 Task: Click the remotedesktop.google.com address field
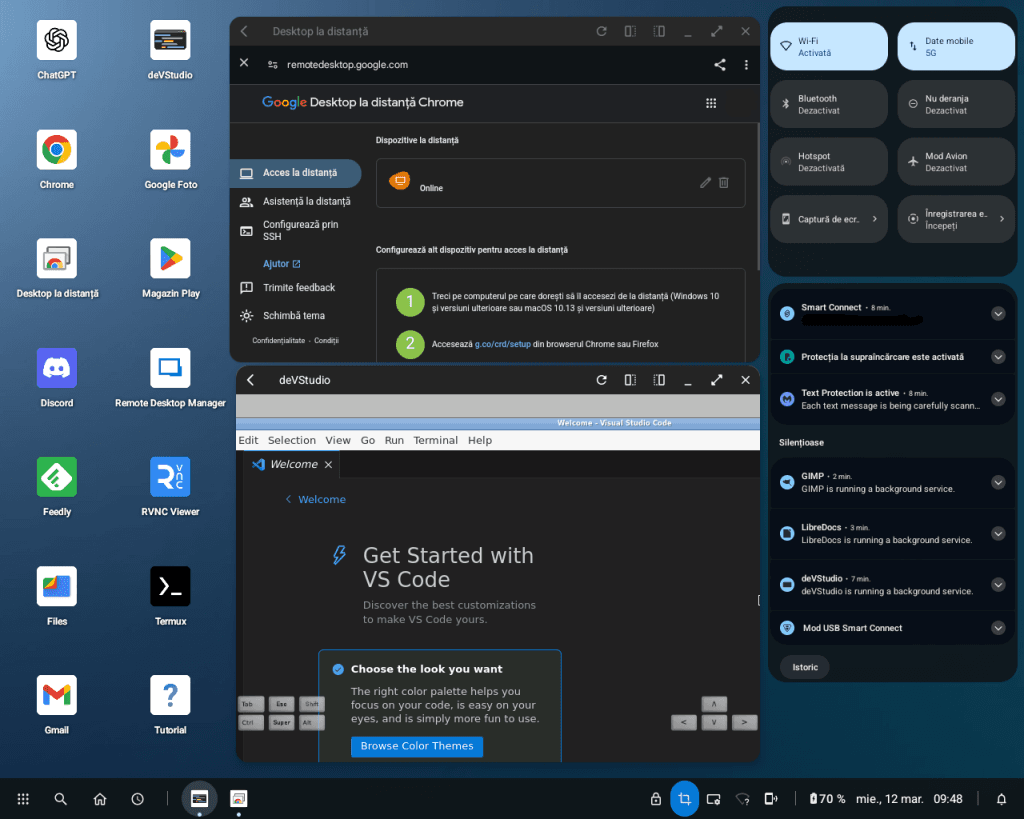coord(347,65)
